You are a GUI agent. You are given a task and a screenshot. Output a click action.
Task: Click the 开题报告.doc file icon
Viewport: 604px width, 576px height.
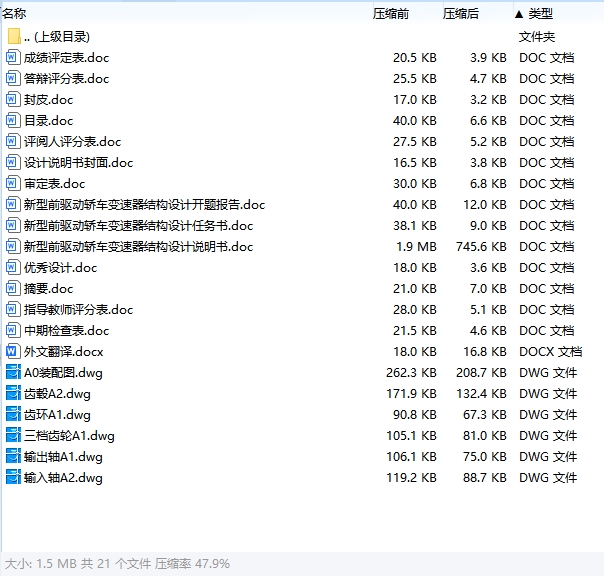[x=12, y=205]
